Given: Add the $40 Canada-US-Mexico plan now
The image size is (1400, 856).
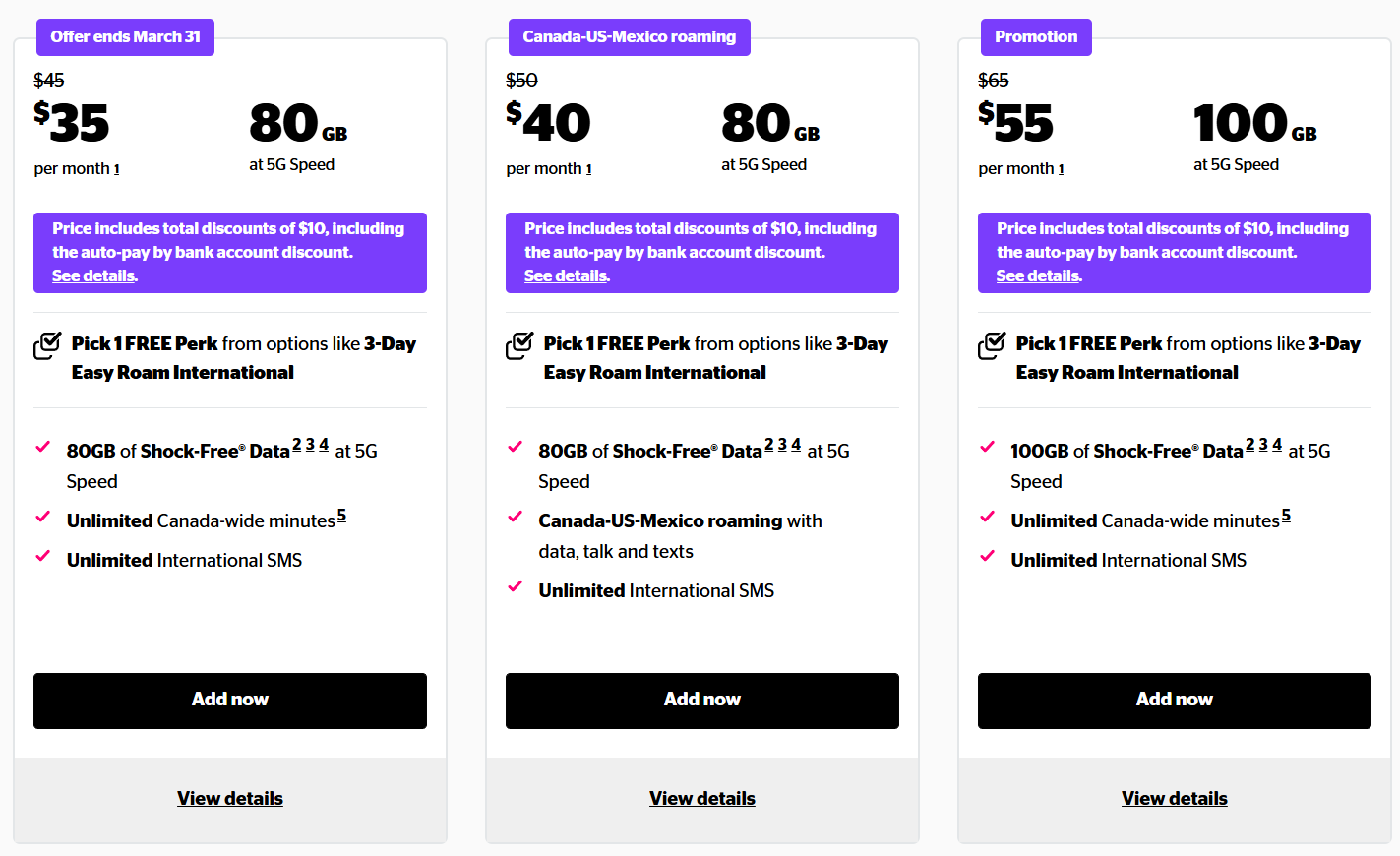Looking at the screenshot, I should (x=702, y=701).
